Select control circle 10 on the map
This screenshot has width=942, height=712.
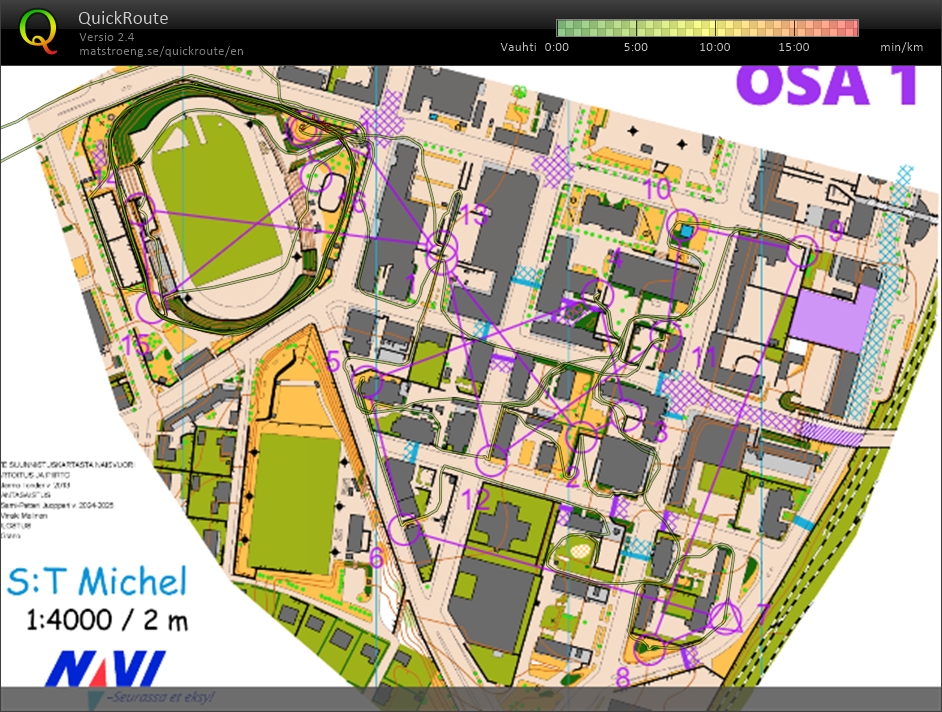[x=683, y=223]
